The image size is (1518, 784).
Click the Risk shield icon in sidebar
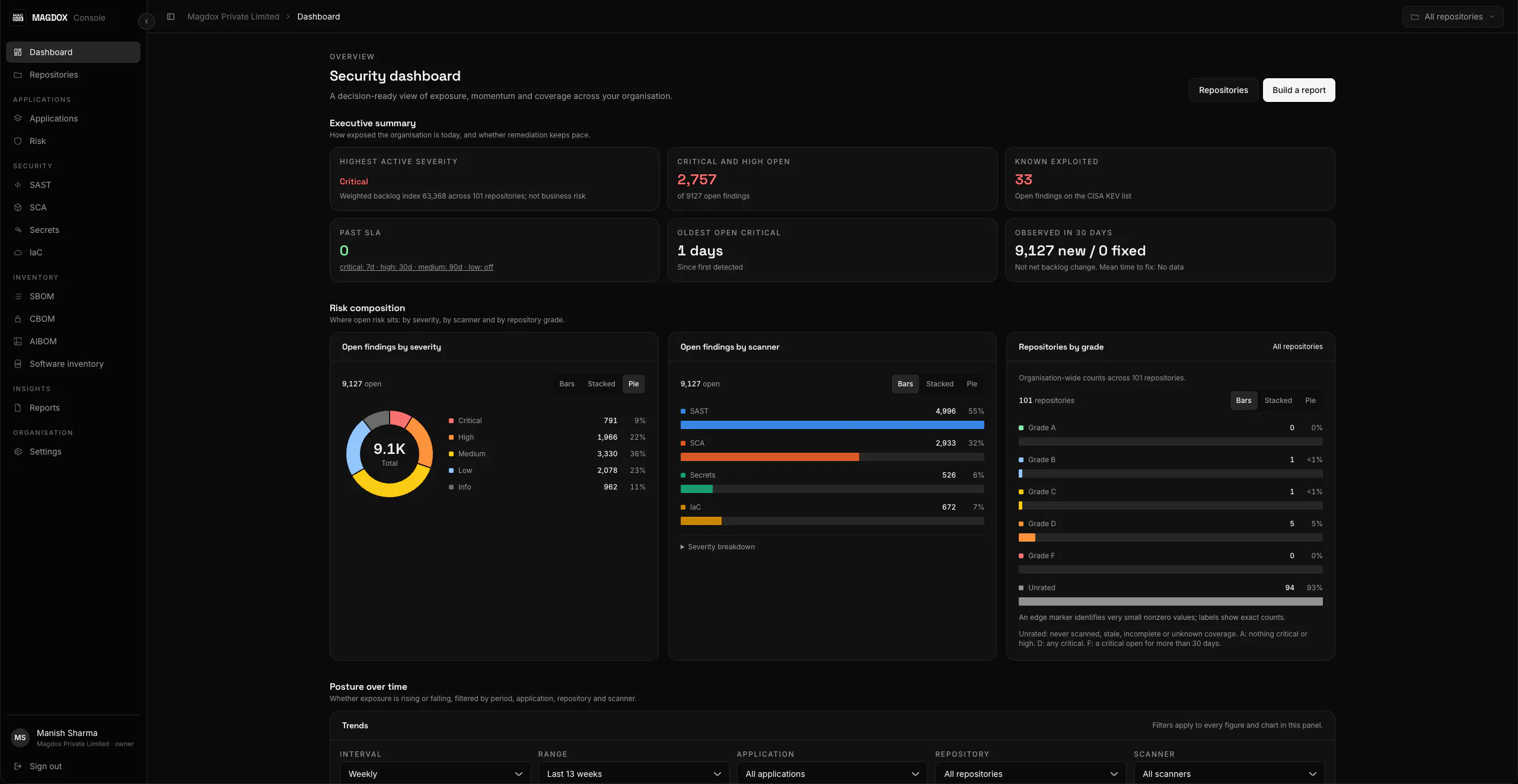click(x=18, y=141)
